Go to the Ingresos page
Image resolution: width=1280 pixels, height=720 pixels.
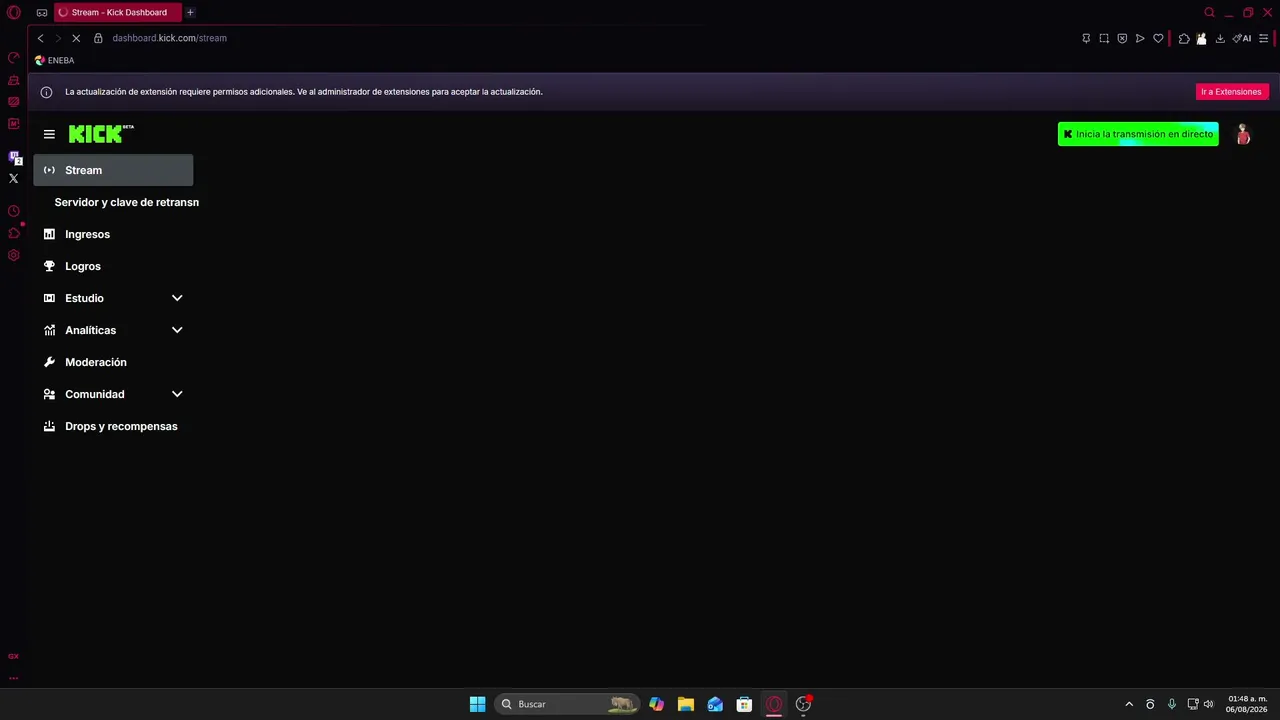coord(113,234)
